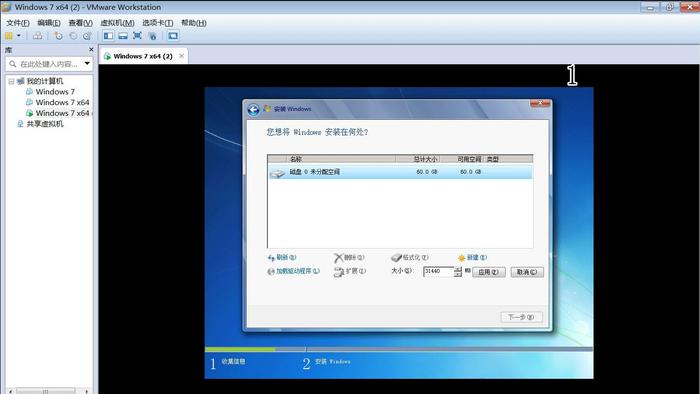Click the 删除(D) delete option
The width and height of the screenshot is (700, 394).
[349, 257]
